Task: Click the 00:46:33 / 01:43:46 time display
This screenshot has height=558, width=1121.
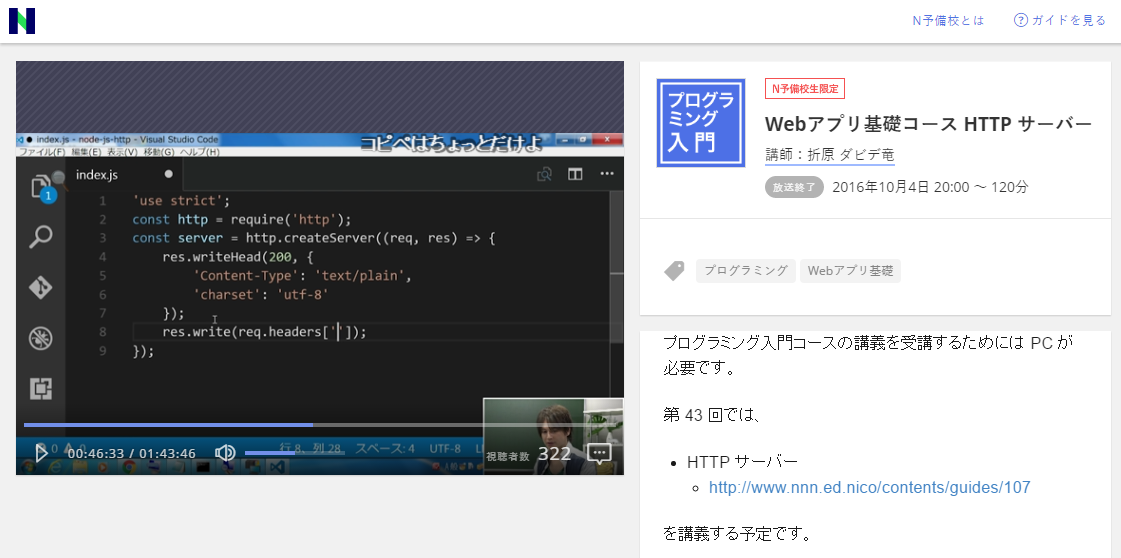Action: (x=132, y=454)
